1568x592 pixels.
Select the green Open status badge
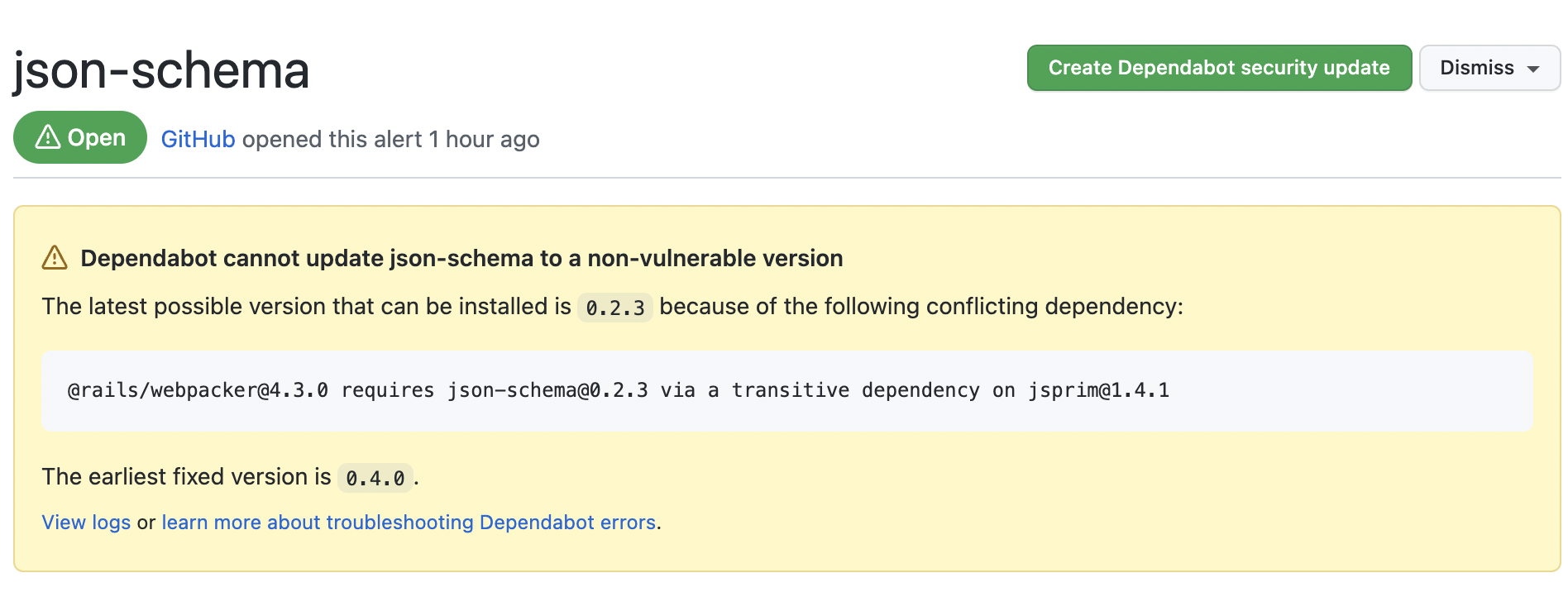tap(80, 137)
